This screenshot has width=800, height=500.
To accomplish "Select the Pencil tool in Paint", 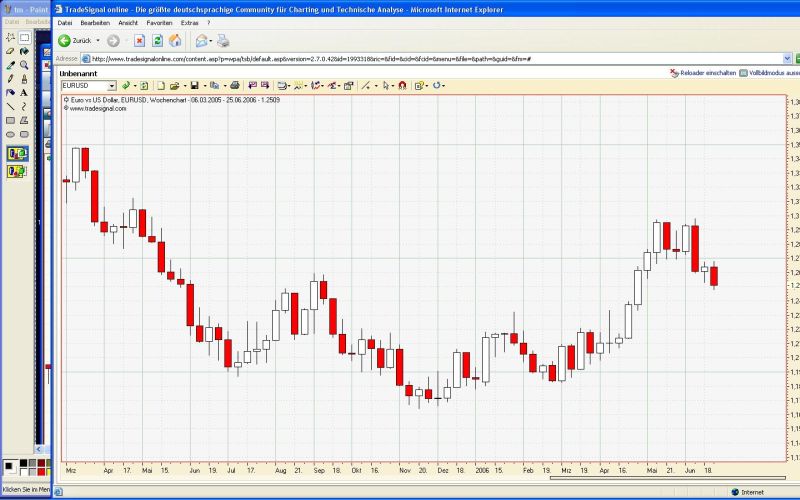I will pyautogui.click(x=10, y=79).
